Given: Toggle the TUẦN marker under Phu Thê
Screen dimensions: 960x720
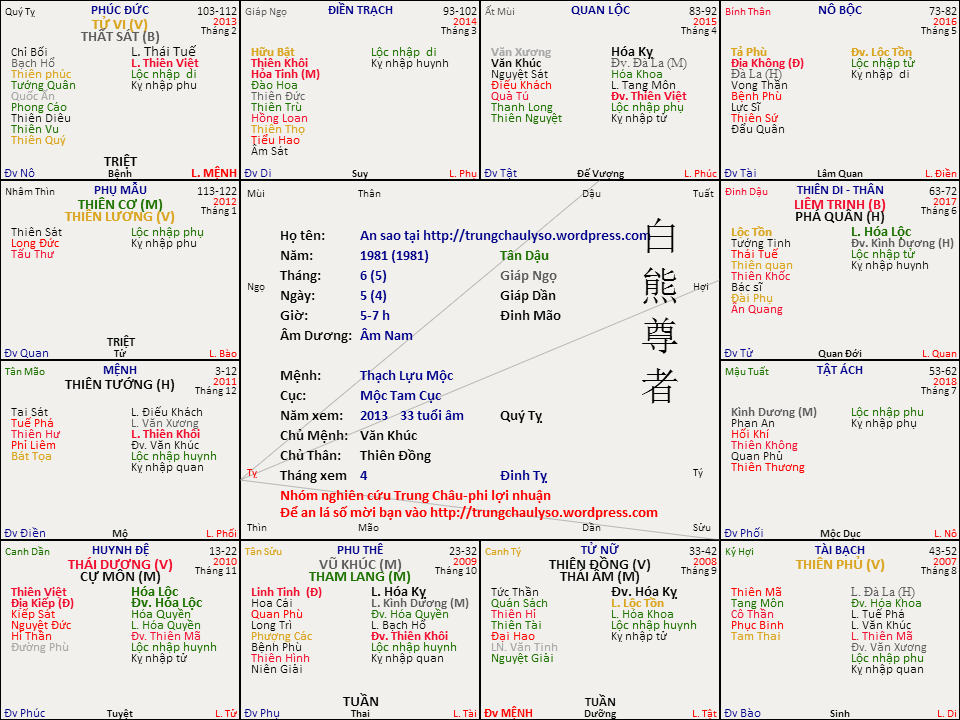Looking at the screenshot, I should point(362,701).
